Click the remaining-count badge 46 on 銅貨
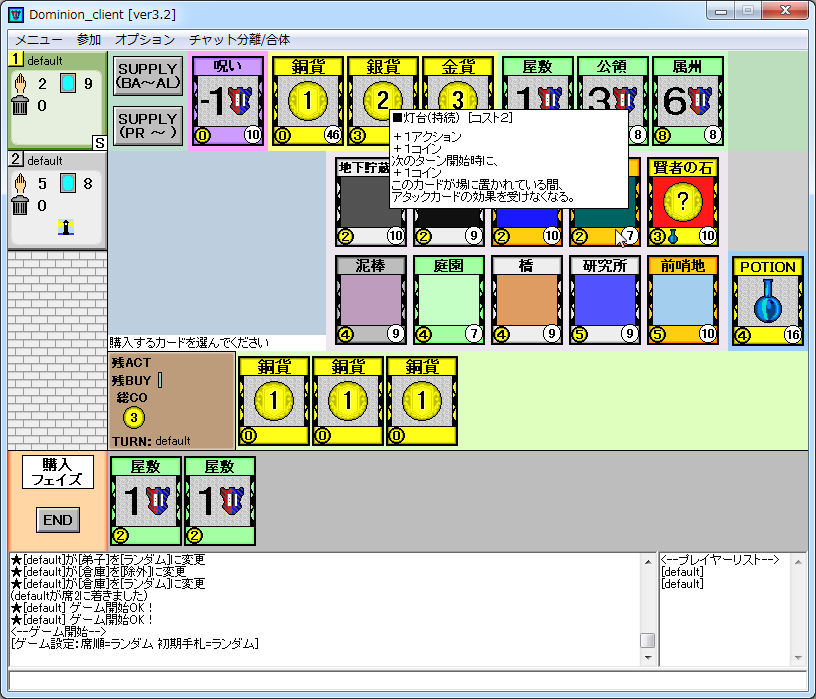This screenshot has height=699, width=816. click(x=333, y=135)
